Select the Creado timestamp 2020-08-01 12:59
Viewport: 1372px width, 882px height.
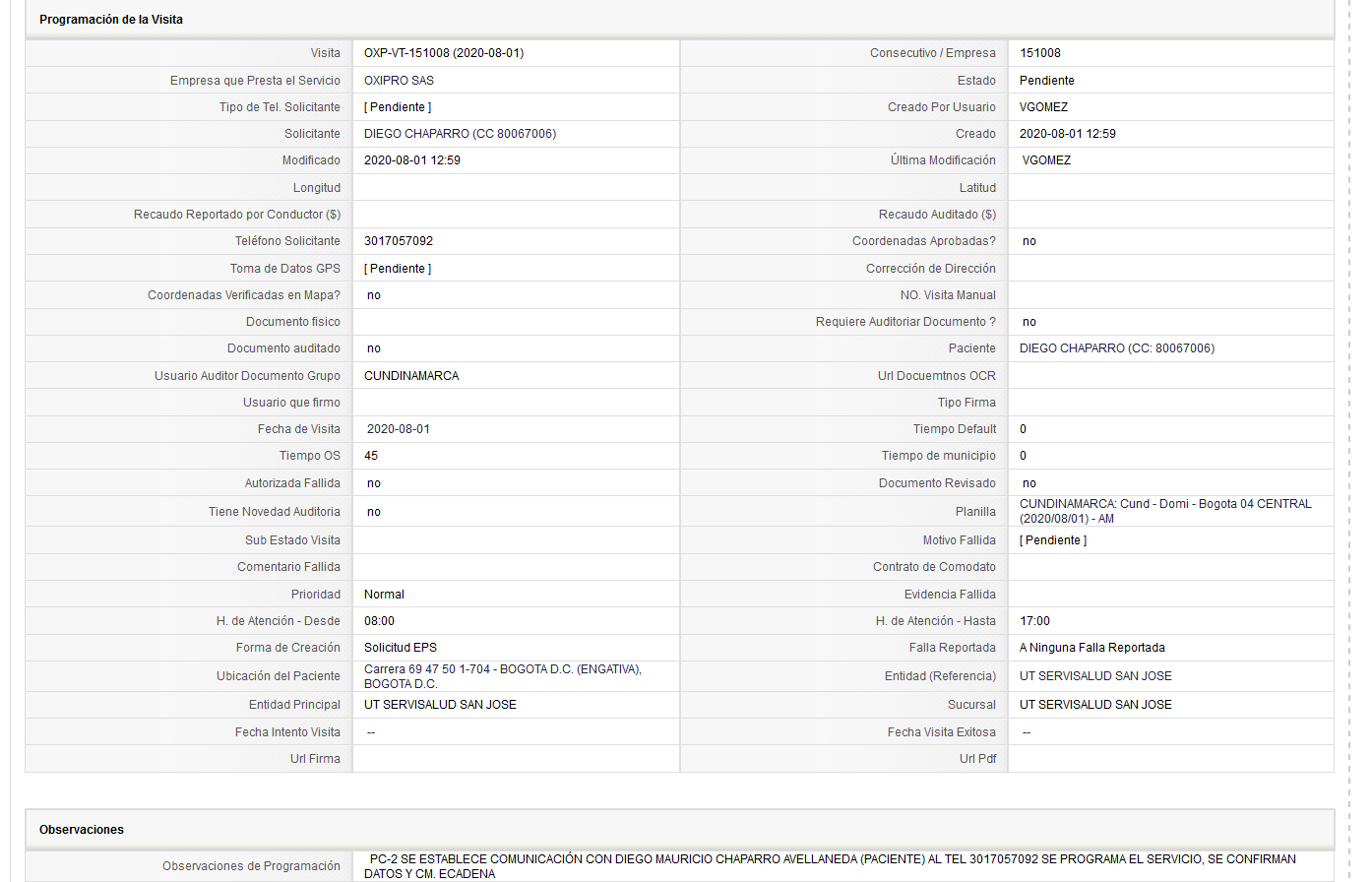point(1068,134)
